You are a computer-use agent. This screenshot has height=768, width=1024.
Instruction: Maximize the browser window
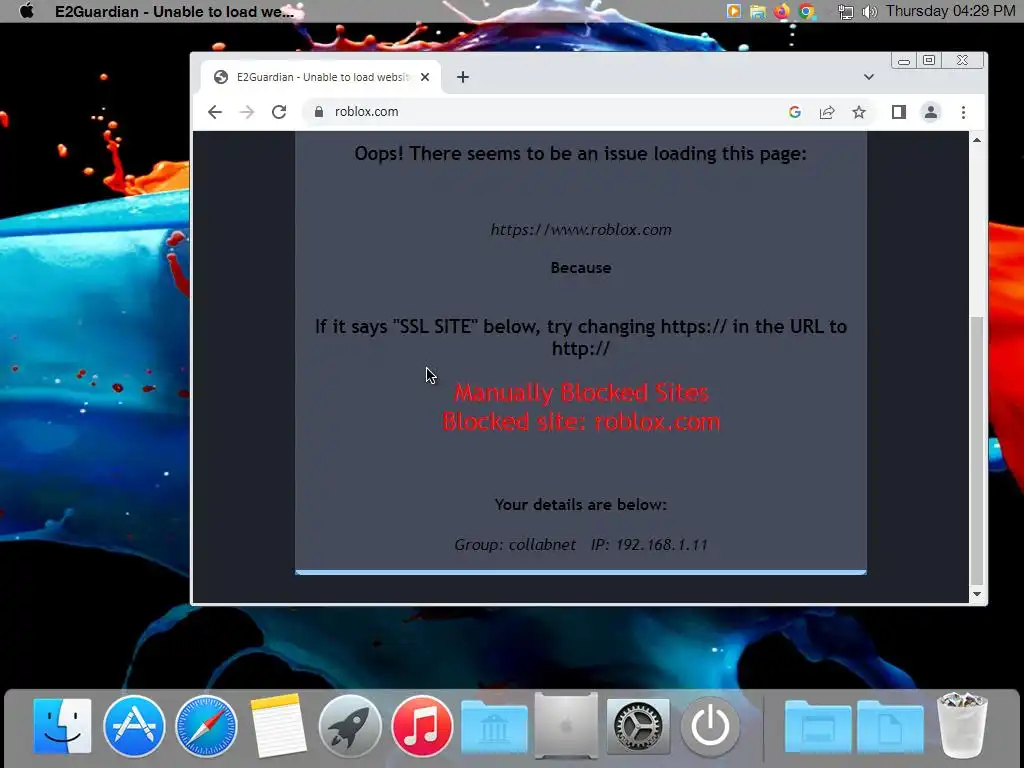[929, 61]
